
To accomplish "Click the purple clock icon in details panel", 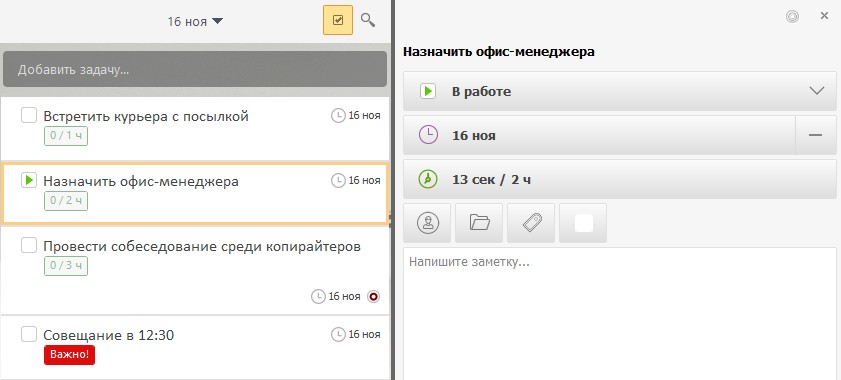I will (428, 135).
